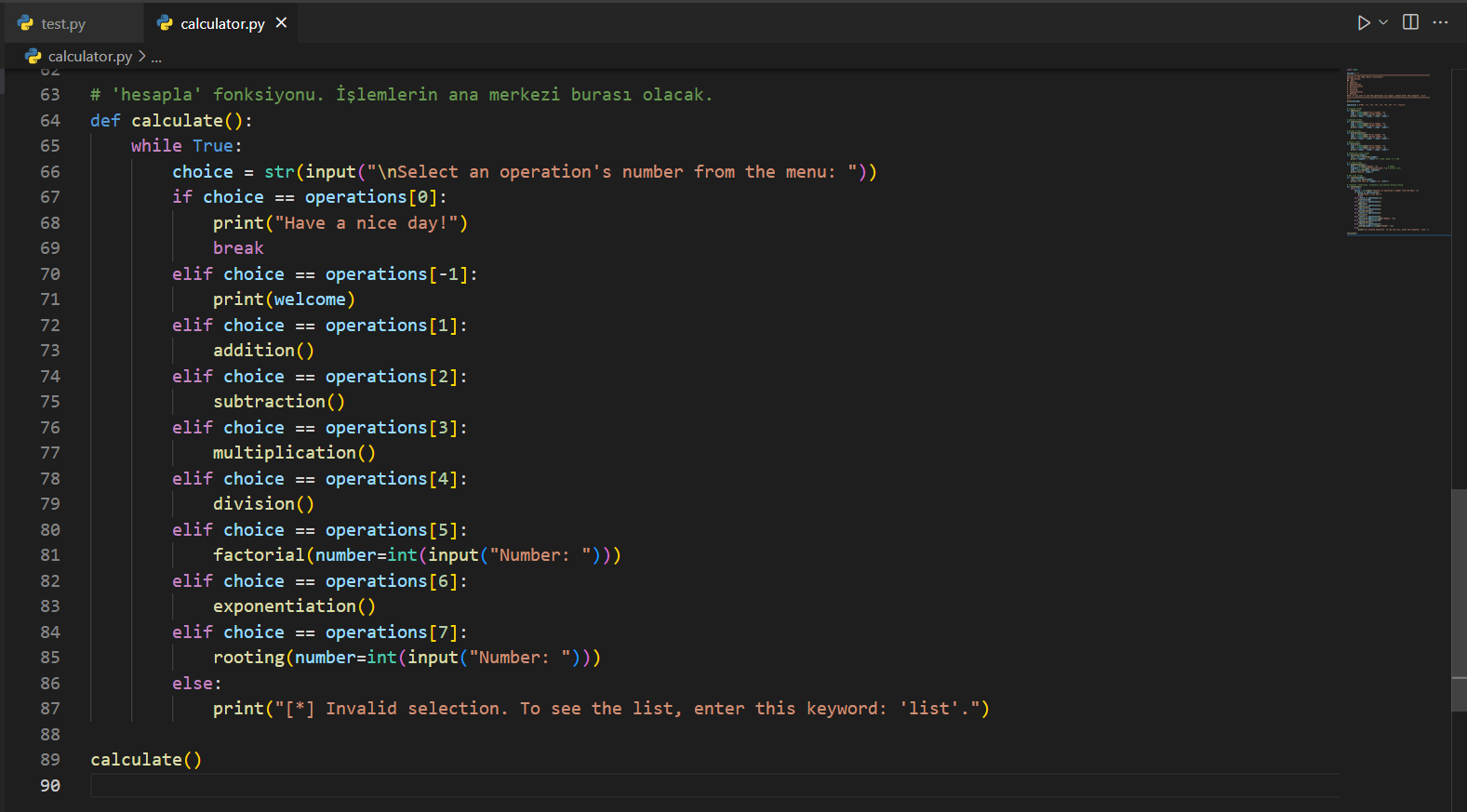The image size is (1467, 812).
Task: Click the Python file icon in breadcrumbs
Action: pyautogui.click(x=33, y=56)
